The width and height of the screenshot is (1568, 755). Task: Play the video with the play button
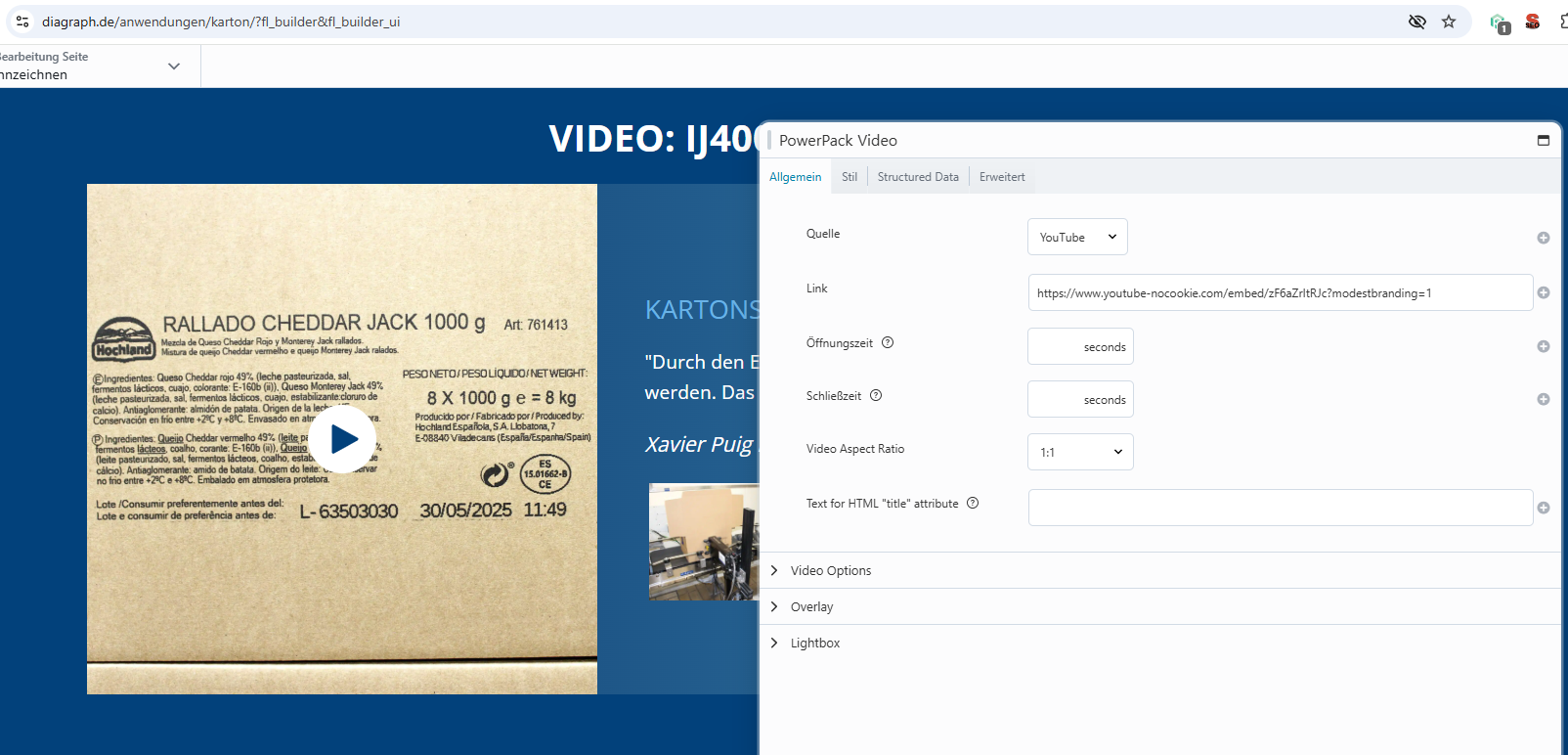point(342,439)
